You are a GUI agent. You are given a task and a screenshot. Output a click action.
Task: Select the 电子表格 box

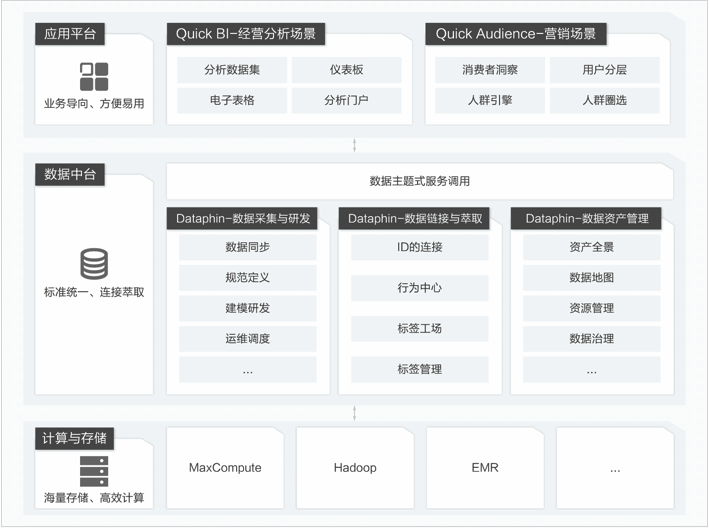click(x=232, y=100)
